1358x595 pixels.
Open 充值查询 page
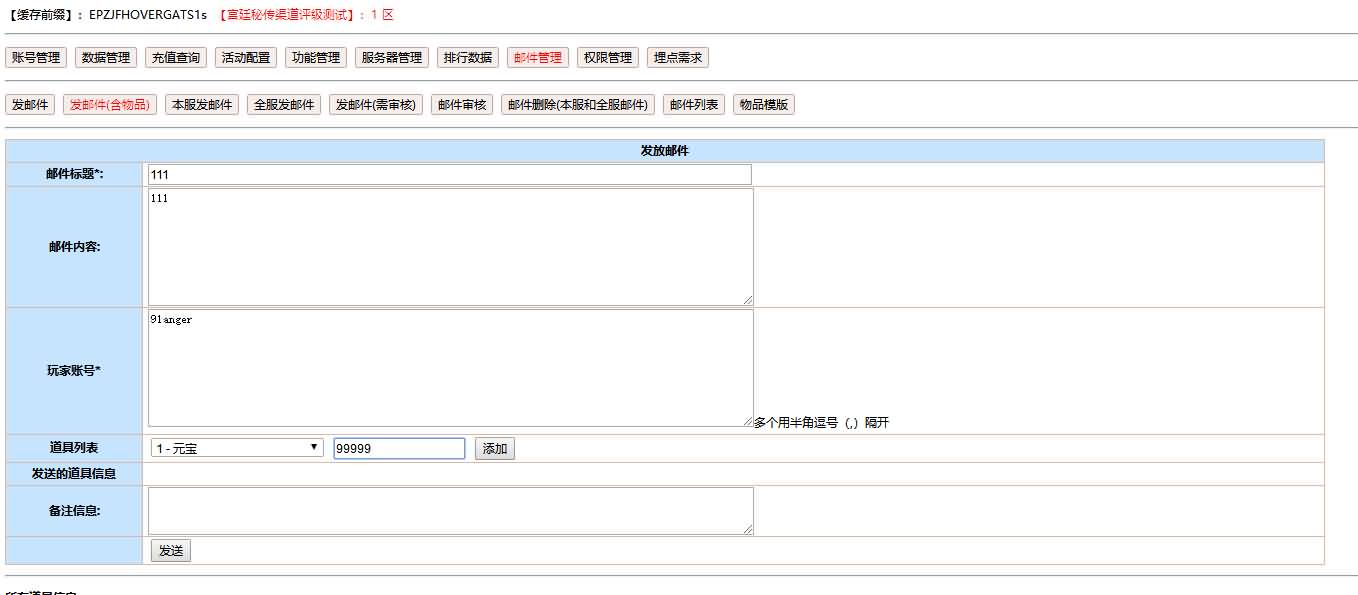[x=176, y=58]
